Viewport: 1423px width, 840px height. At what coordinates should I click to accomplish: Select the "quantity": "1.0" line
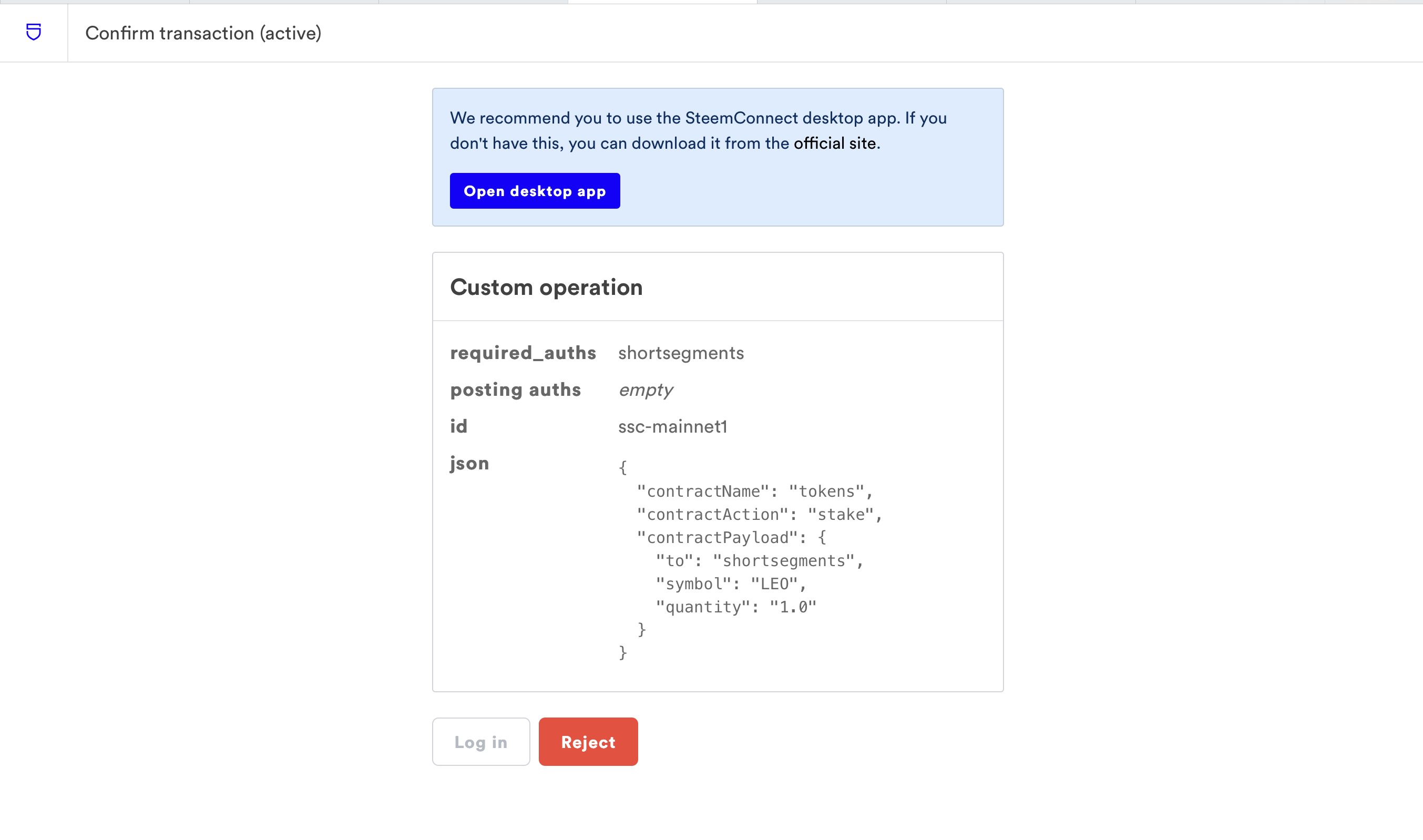(736, 607)
